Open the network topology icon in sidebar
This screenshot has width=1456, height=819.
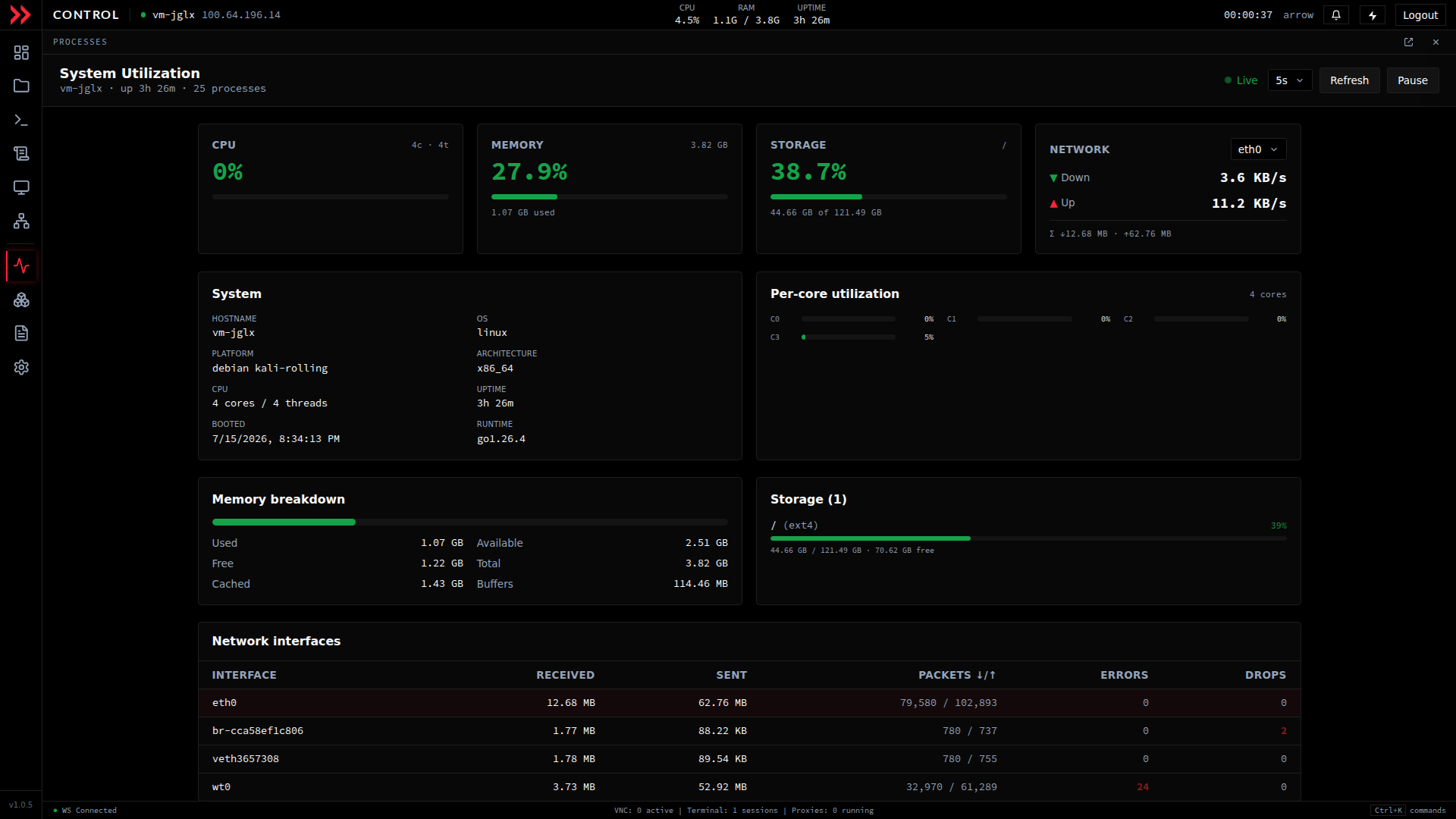point(21,221)
